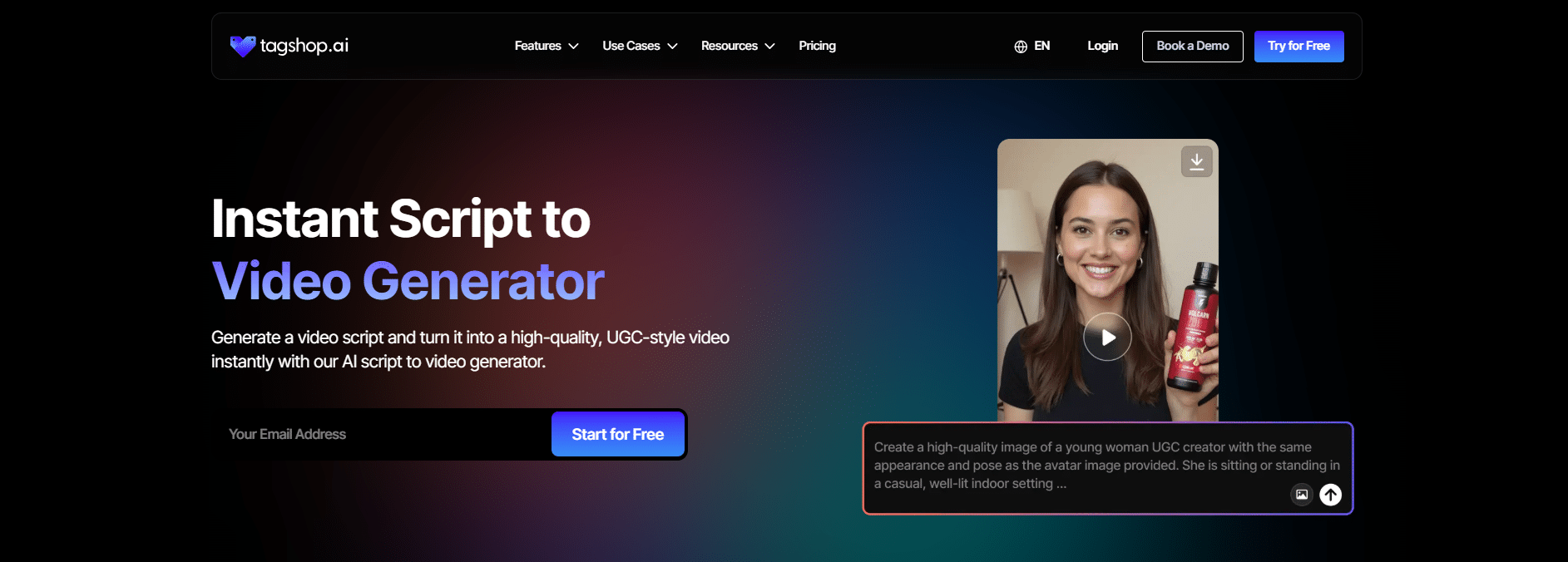
Task: Open the Pricing page
Action: [x=817, y=46]
